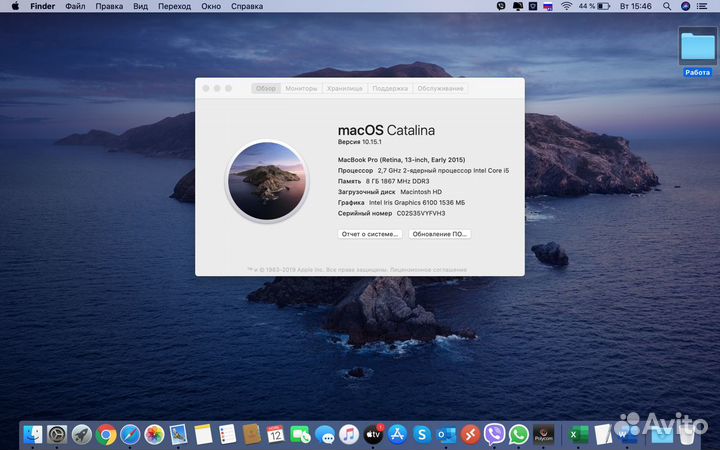Open FaceTime icon in the Dock
720x450 pixels.
click(x=300, y=434)
